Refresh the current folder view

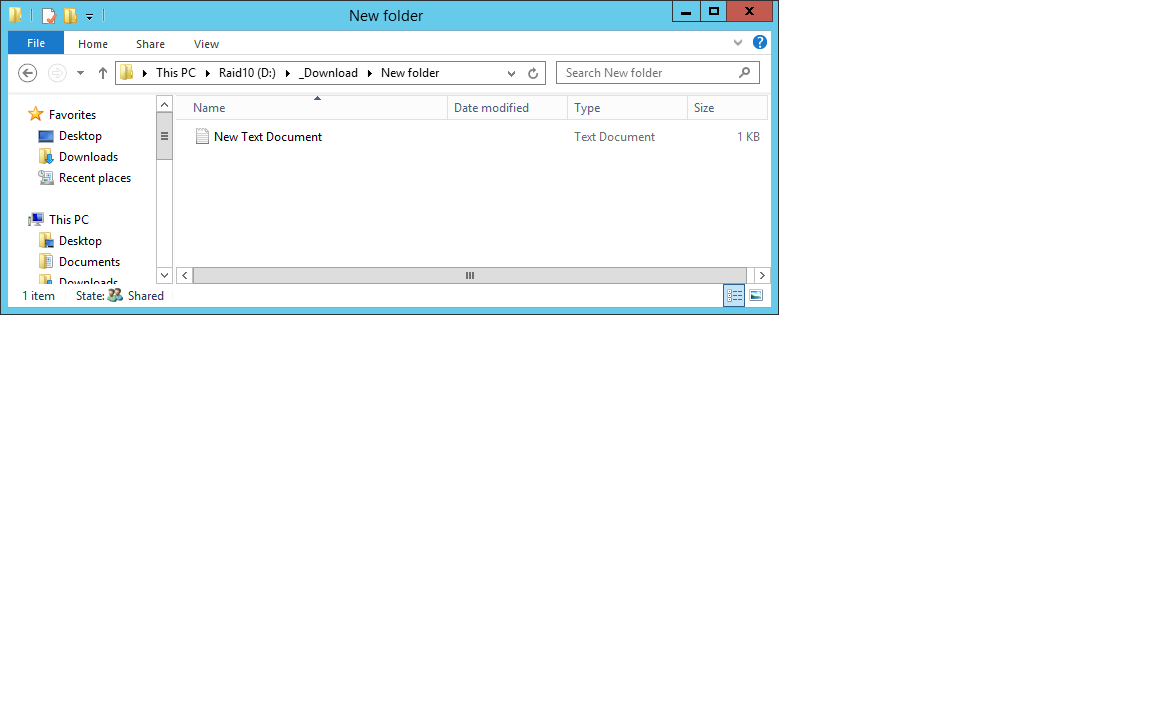pyautogui.click(x=533, y=73)
